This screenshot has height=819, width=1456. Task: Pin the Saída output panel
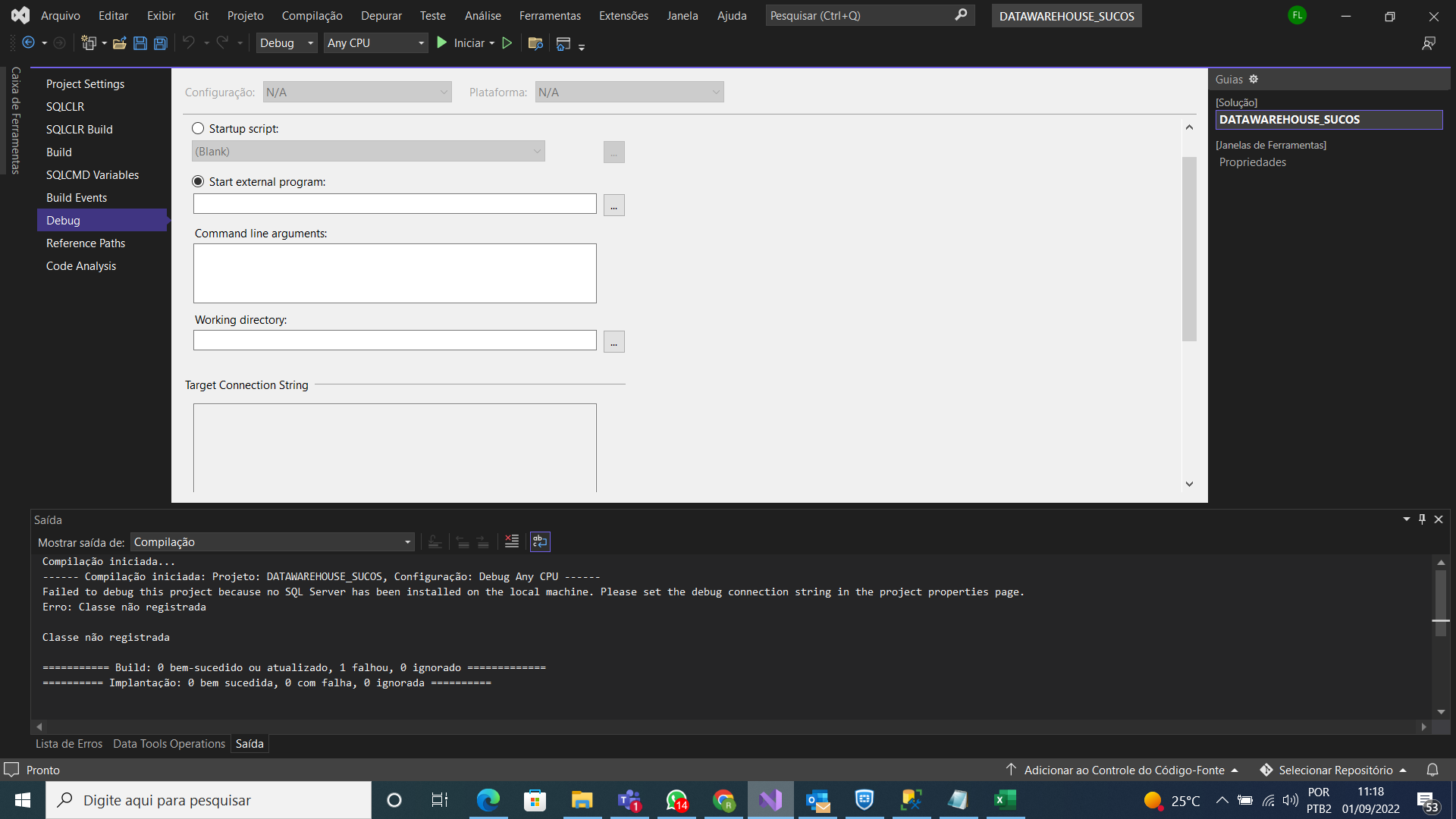1423,519
